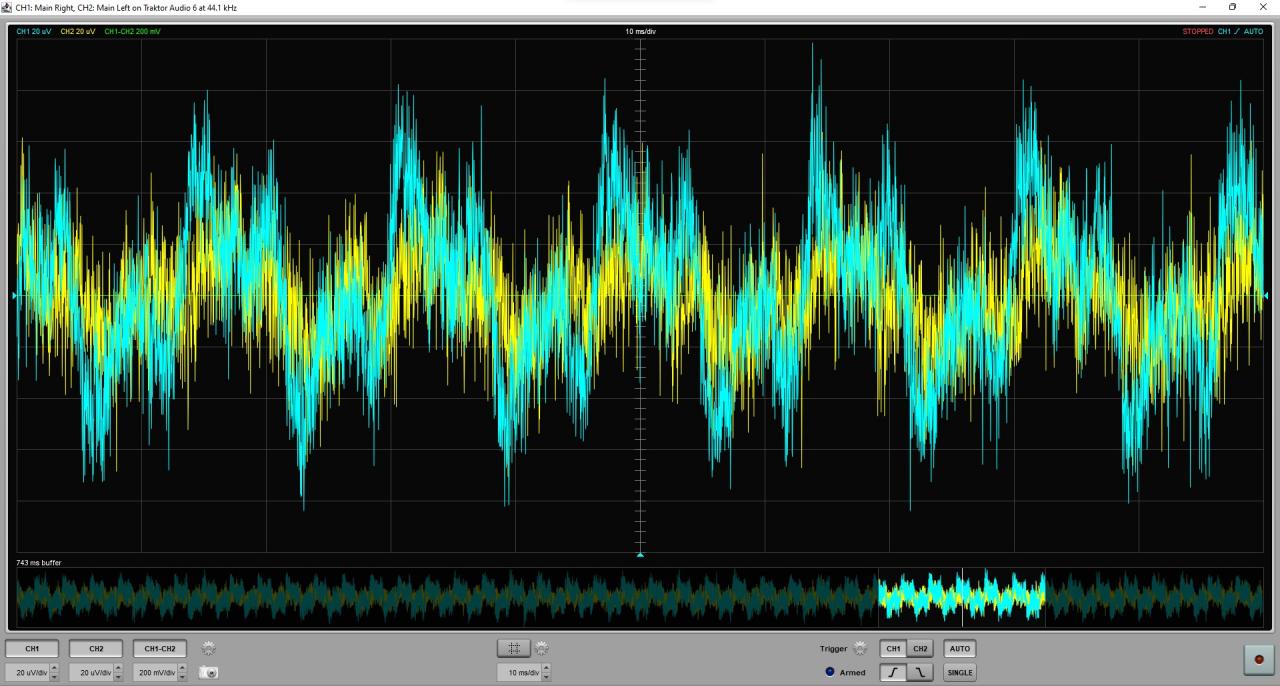This screenshot has width=1280, height=686.
Task: Start recording with the red record button
Action: tap(1258, 659)
